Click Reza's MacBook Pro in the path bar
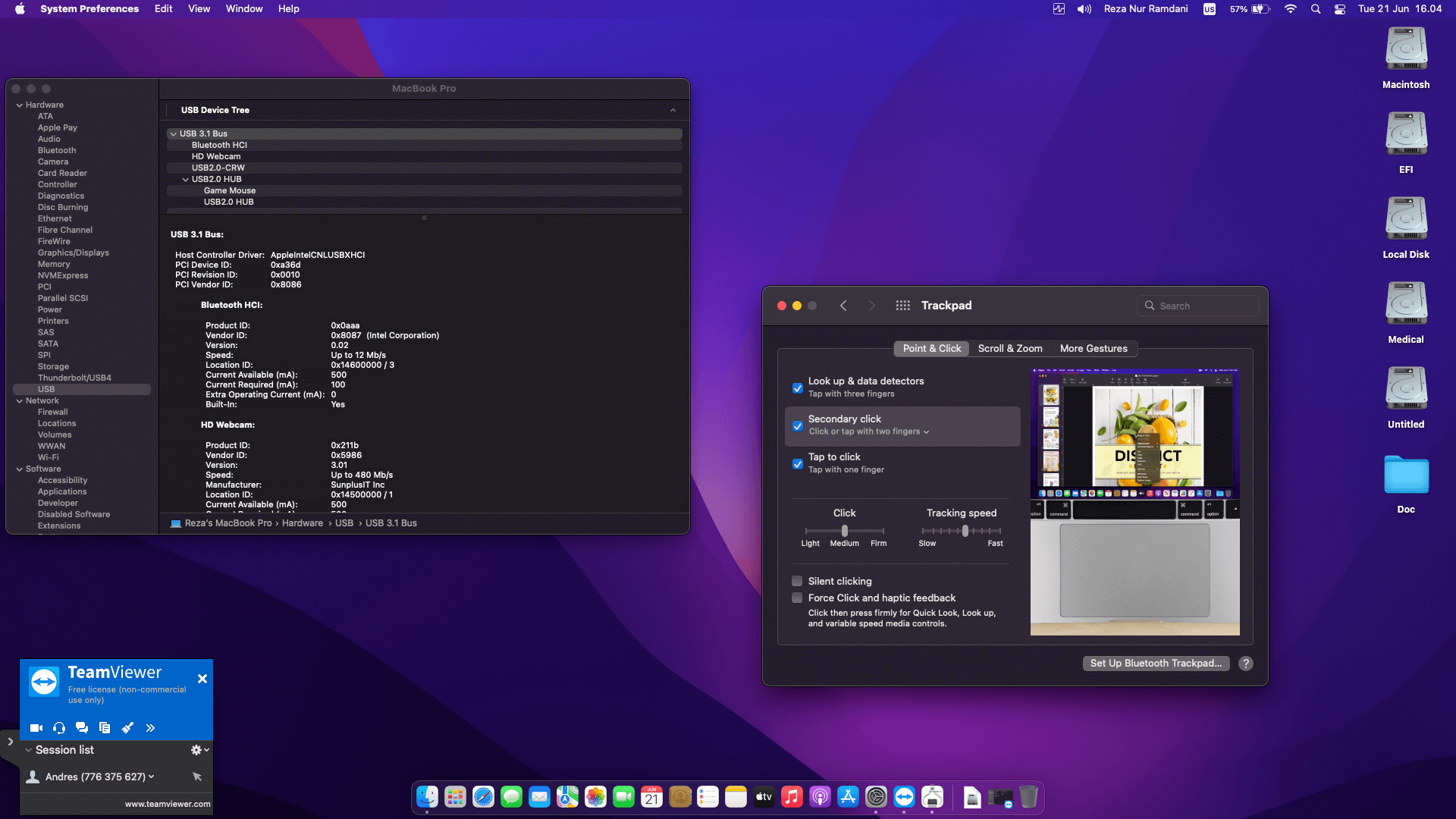This screenshot has height=819, width=1456. (x=228, y=523)
